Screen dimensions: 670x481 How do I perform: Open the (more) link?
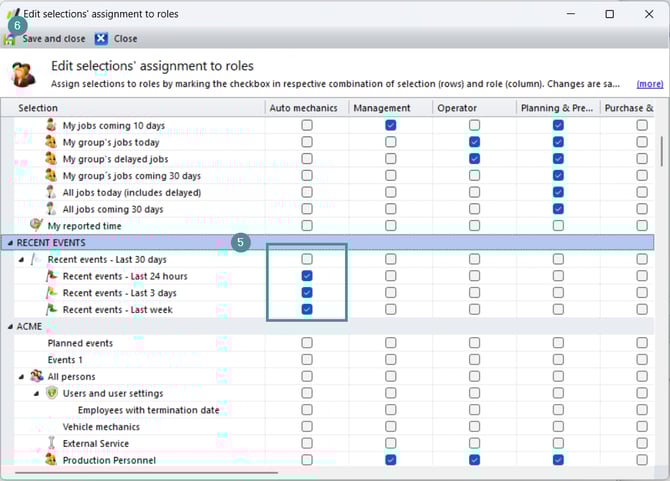click(650, 84)
